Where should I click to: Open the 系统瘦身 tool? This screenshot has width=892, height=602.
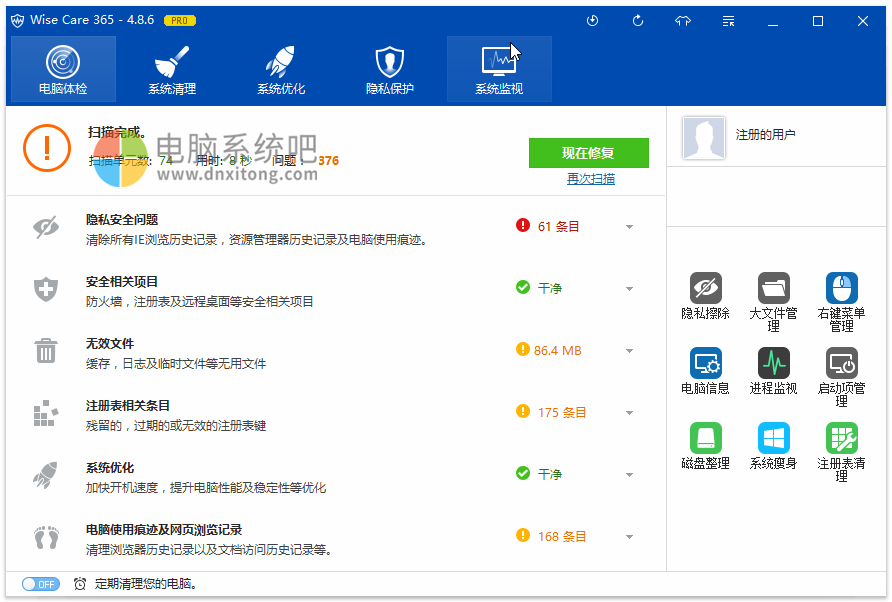773,446
